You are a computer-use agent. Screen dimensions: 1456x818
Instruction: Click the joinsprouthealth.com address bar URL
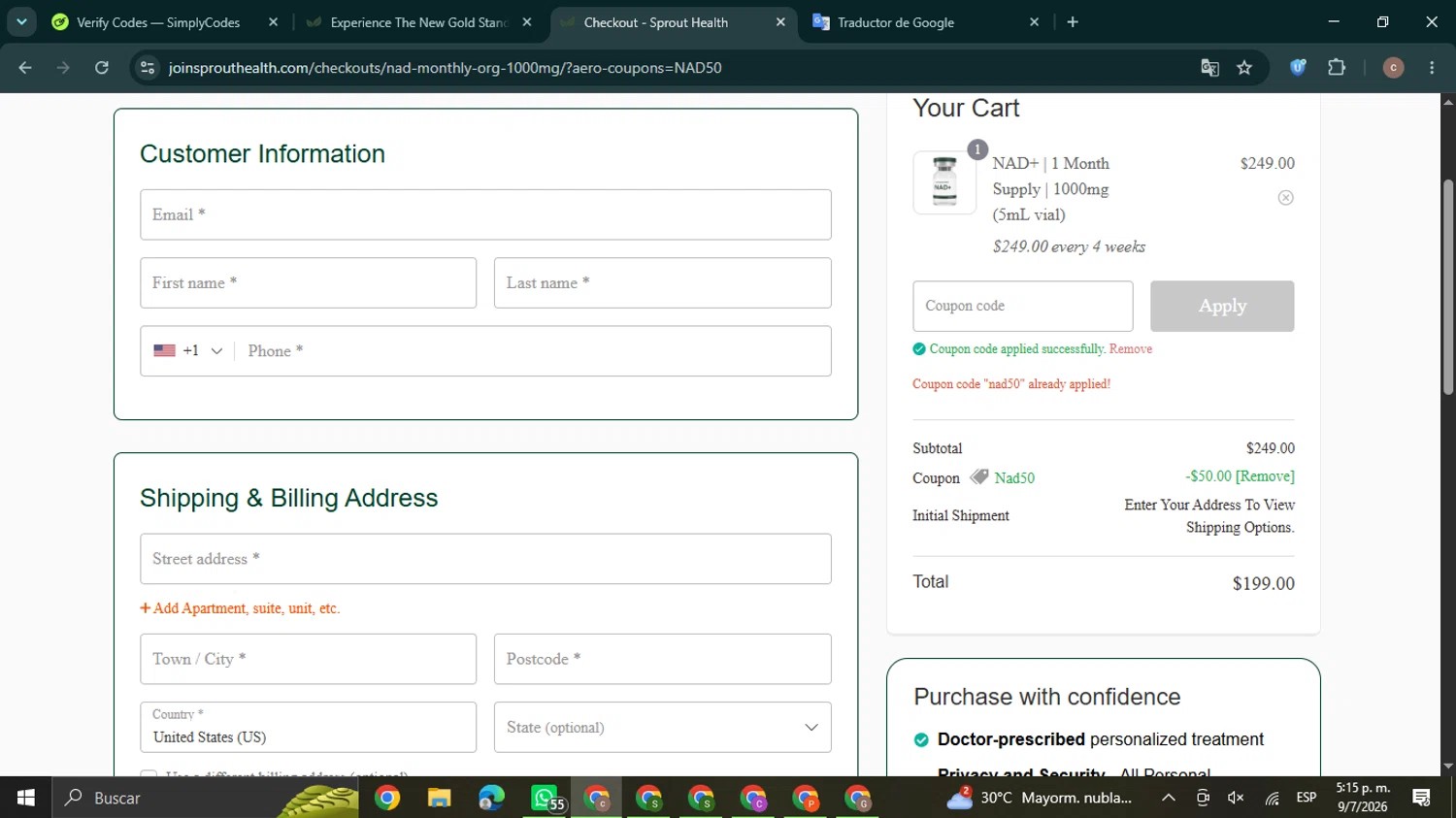(x=445, y=68)
